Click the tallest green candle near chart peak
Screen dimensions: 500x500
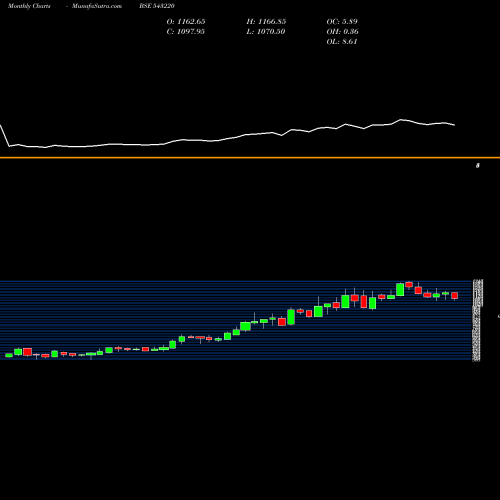[x=400, y=289]
